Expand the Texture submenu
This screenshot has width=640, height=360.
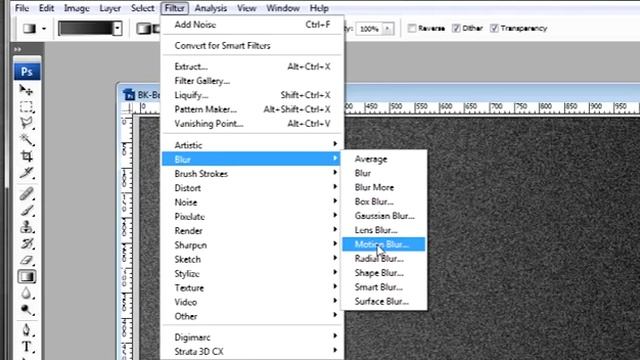click(252, 288)
